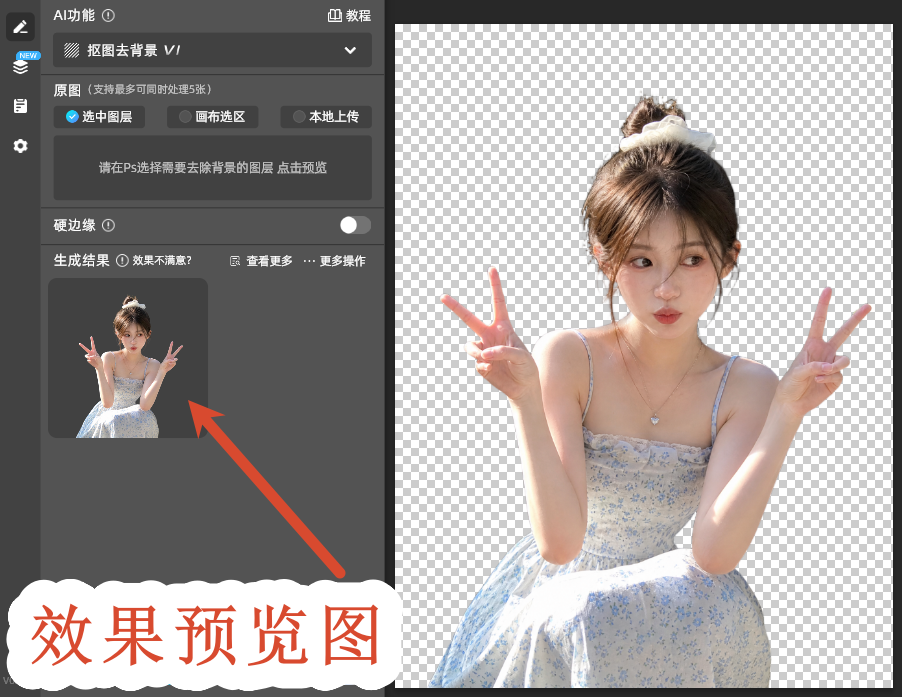Click the book icon next to 教程
The image size is (902, 697).
pyautogui.click(x=334, y=16)
